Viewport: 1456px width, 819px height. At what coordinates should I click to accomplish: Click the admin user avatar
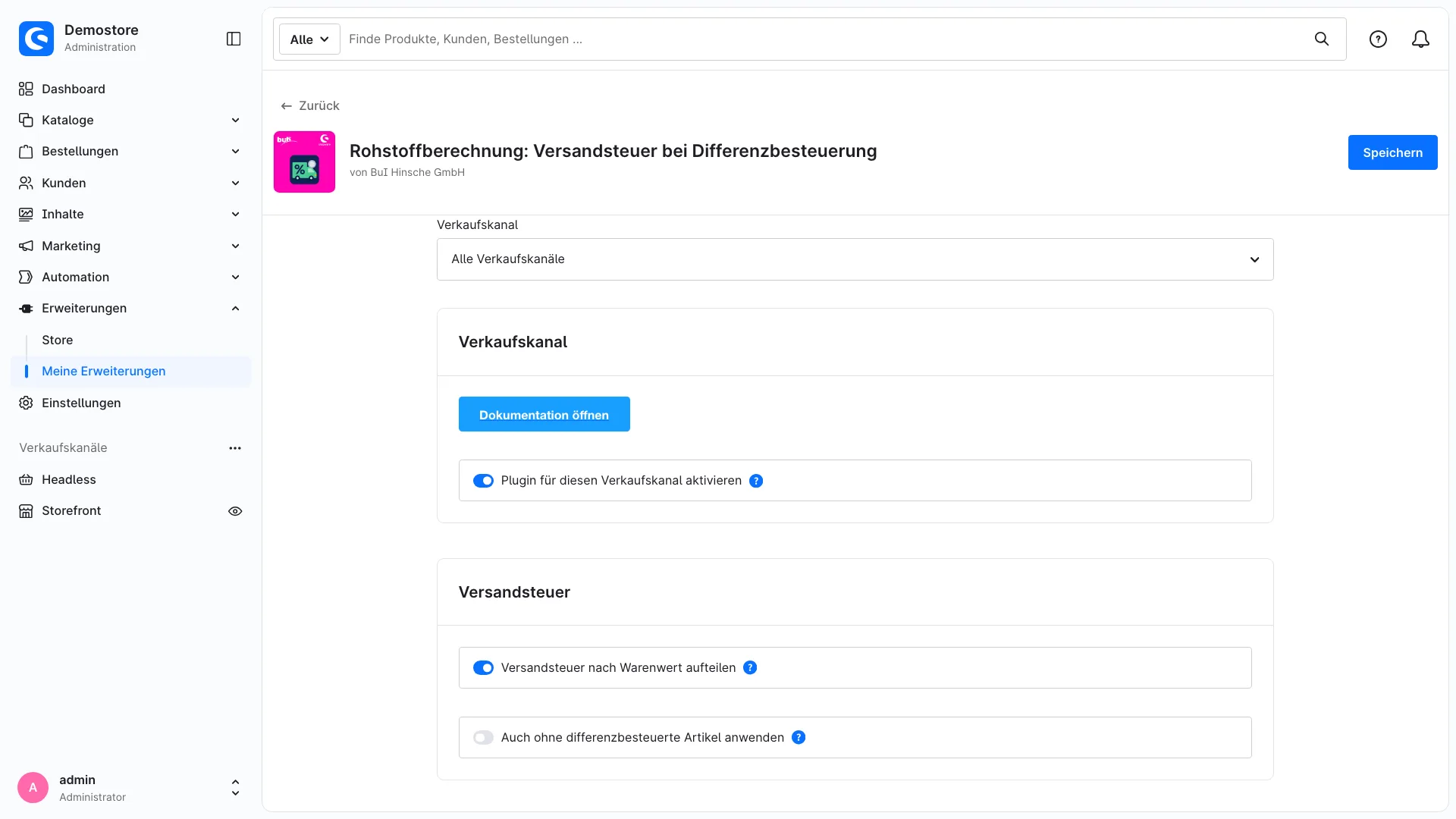pos(33,787)
